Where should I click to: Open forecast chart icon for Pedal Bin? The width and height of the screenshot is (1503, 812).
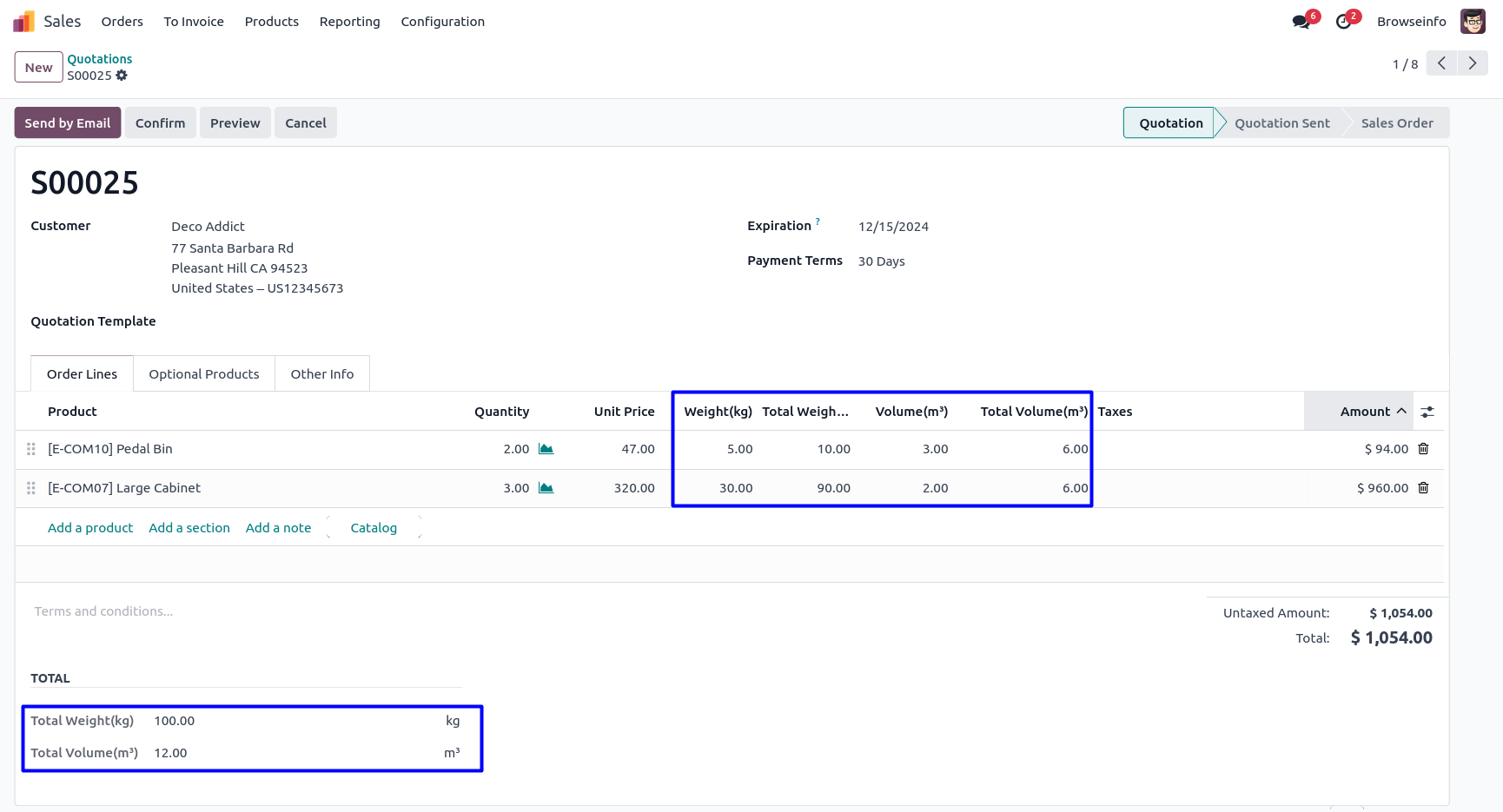(546, 449)
